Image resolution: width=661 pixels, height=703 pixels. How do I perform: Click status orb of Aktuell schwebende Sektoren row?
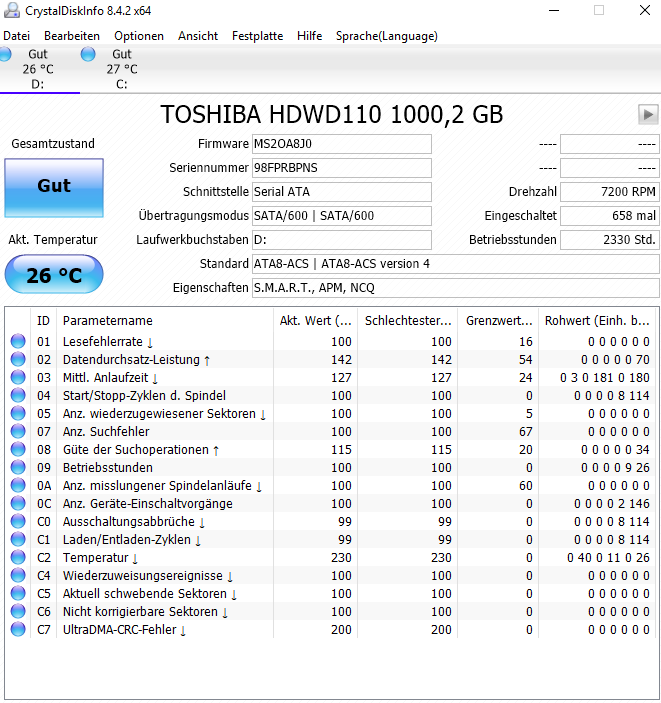[18, 593]
